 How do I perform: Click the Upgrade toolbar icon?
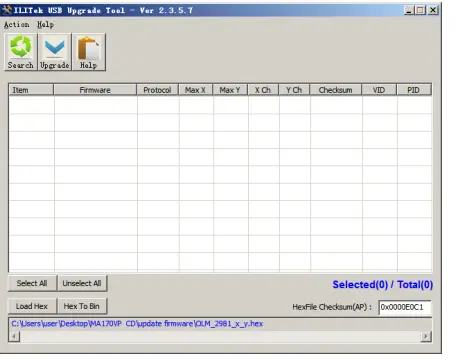(x=55, y=52)
